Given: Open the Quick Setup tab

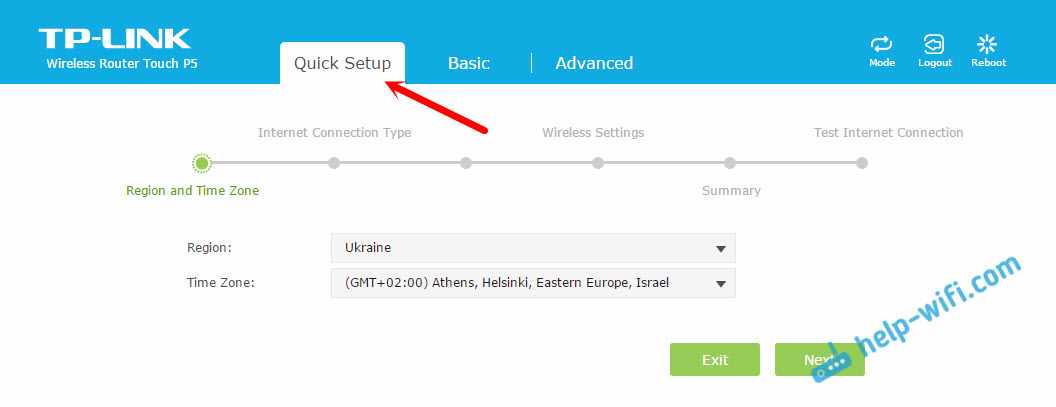Looking at the screenshot, I should 342,63.
